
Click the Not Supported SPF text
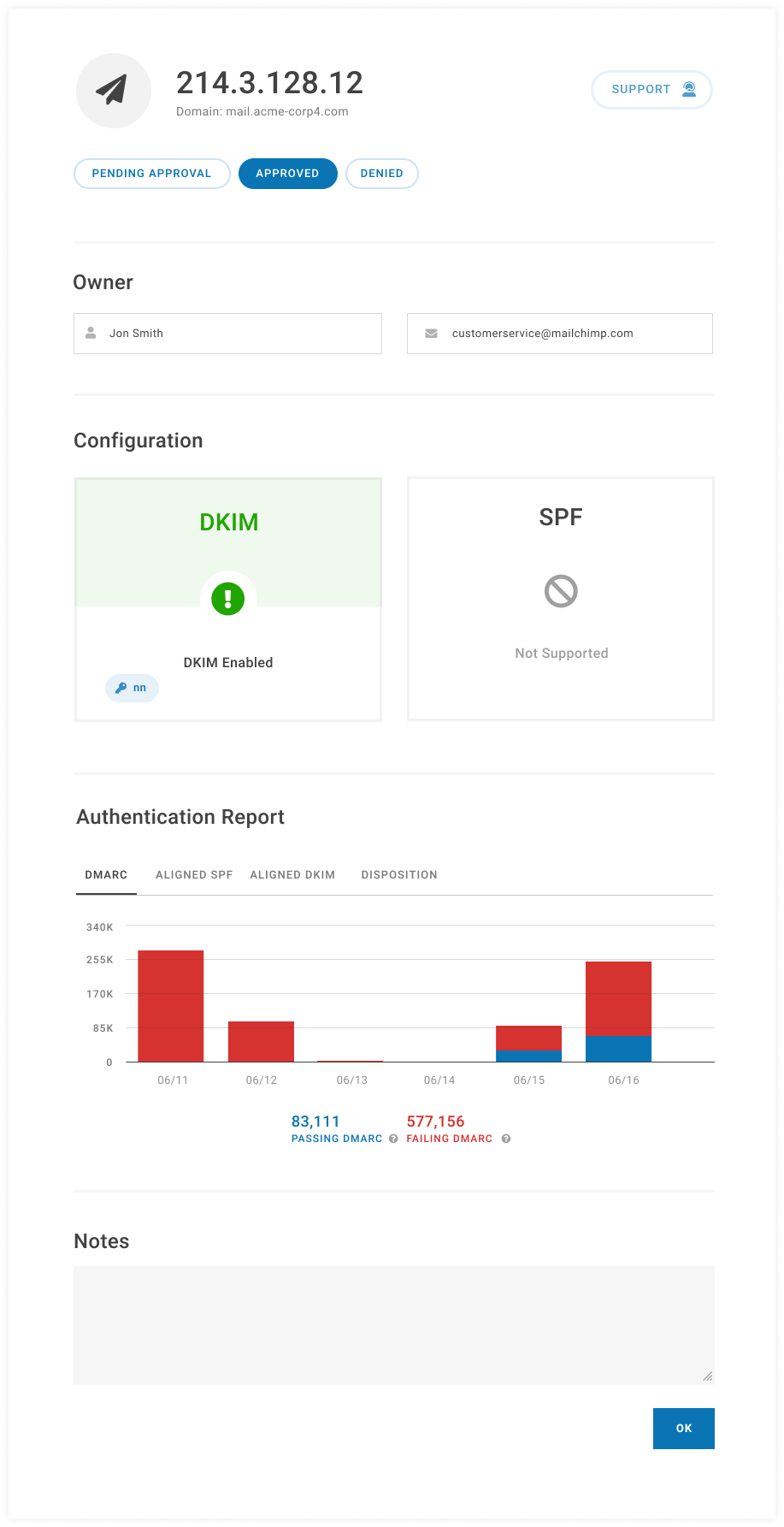click(x=561, y=654)
